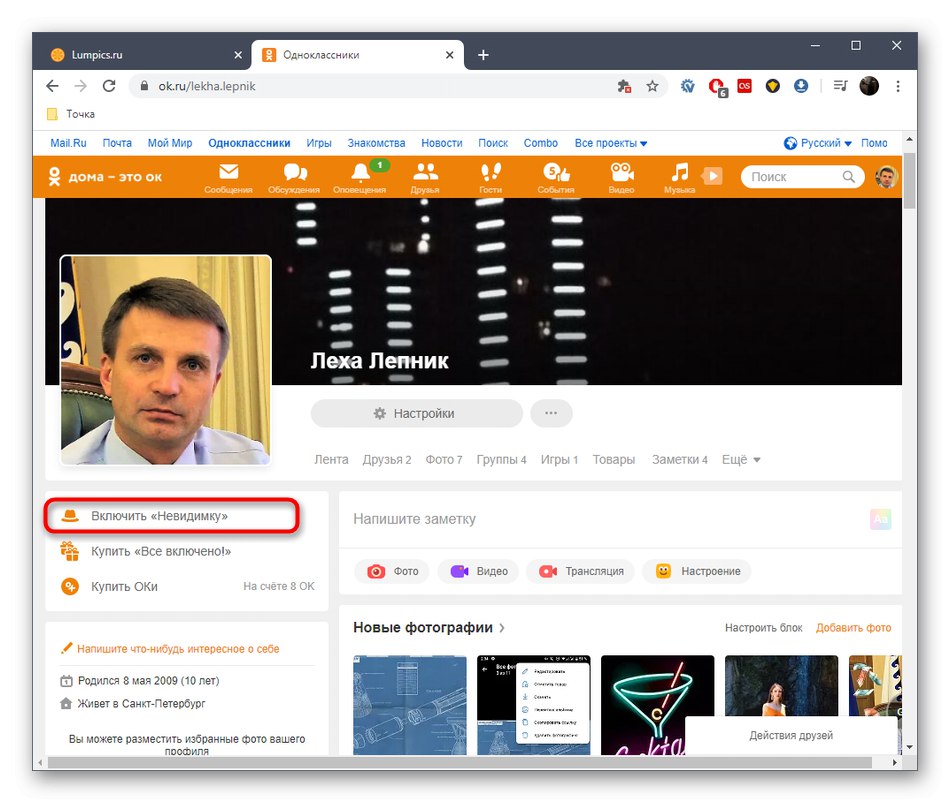Click the vertical page scrollbar
The width and height of the screenshot is (950, 803).
click(909, 182)
